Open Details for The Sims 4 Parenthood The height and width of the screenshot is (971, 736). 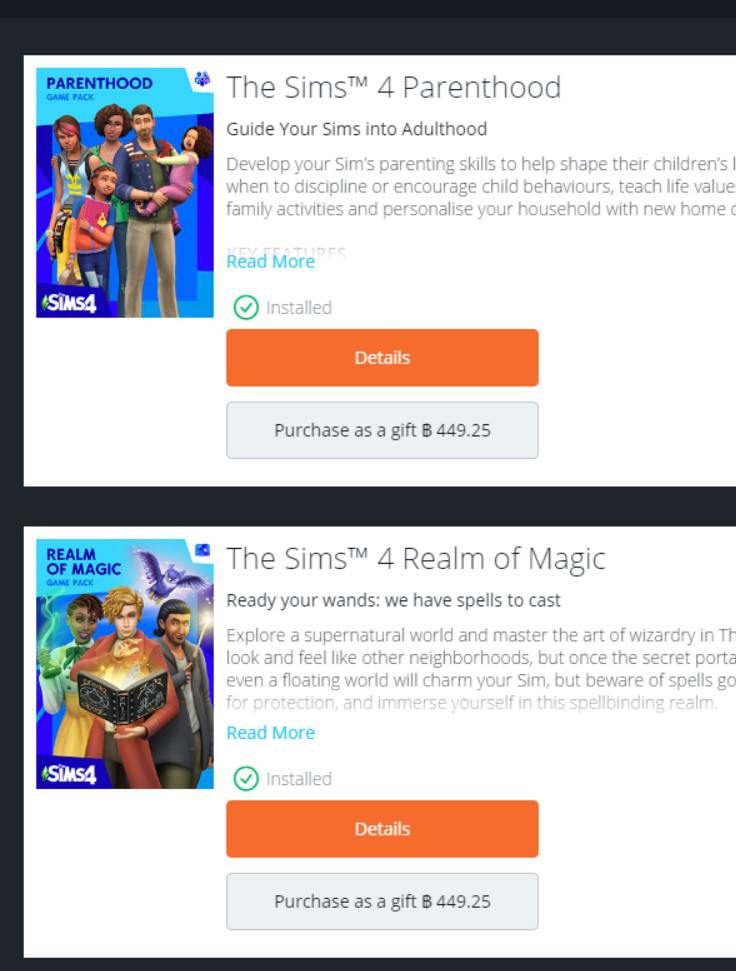click(383, 358)
